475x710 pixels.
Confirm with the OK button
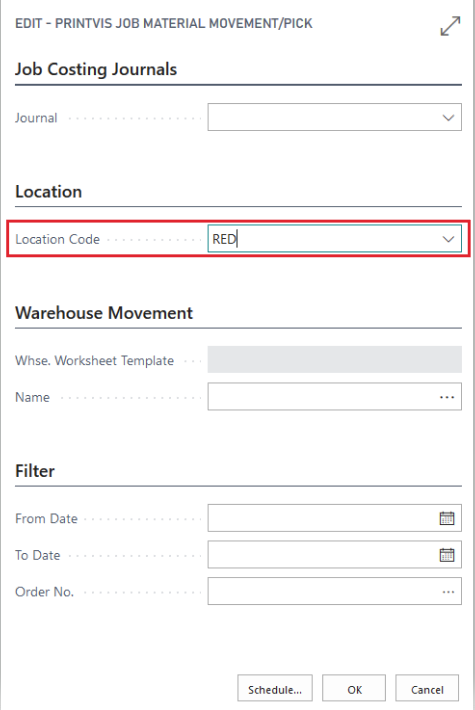pos(354,689)
